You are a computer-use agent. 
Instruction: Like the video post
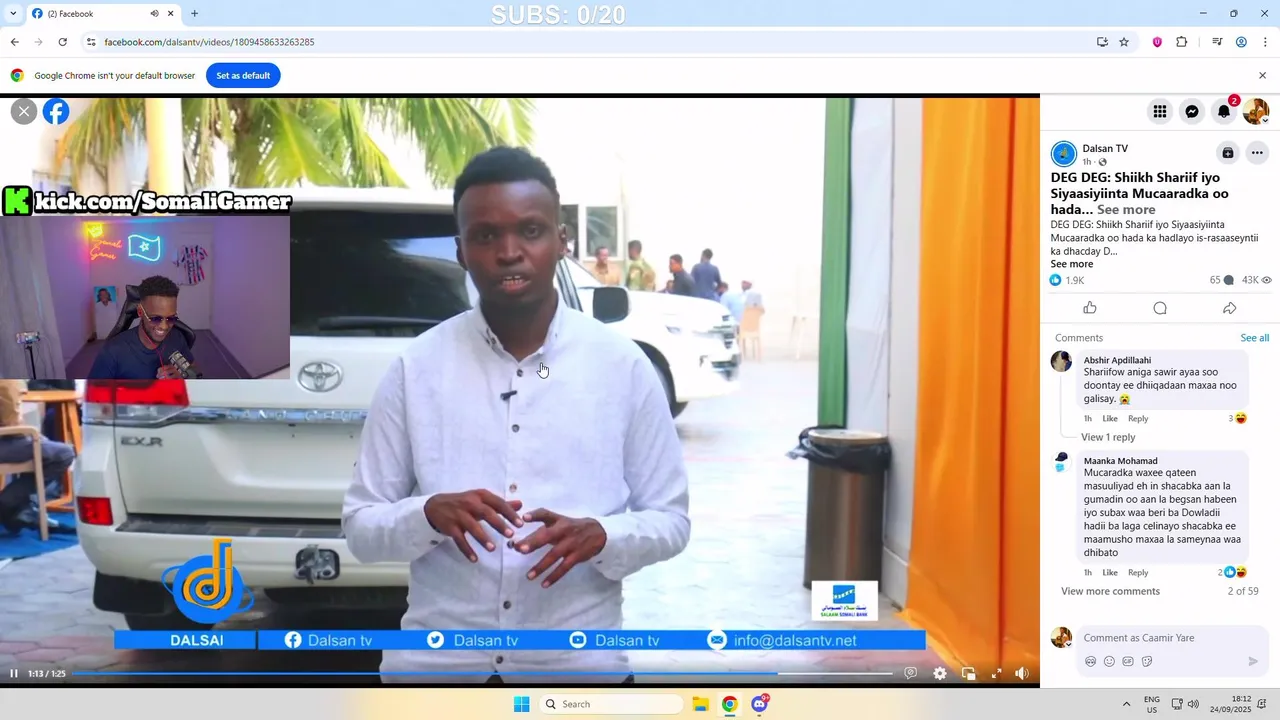coord(1090,308)
